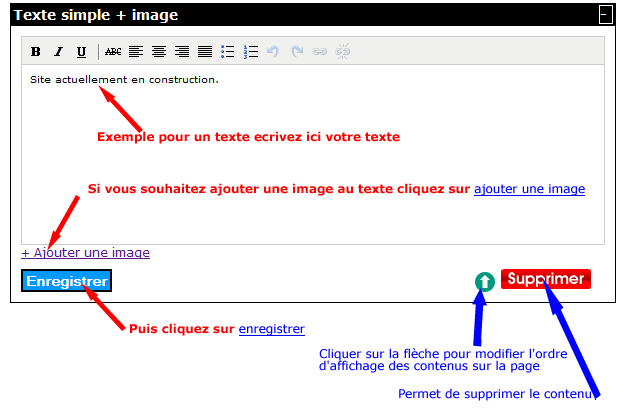Apply strikethrough using the ABC icon
The height and width of the screenshot is (414, 620).
coord(113,51)
